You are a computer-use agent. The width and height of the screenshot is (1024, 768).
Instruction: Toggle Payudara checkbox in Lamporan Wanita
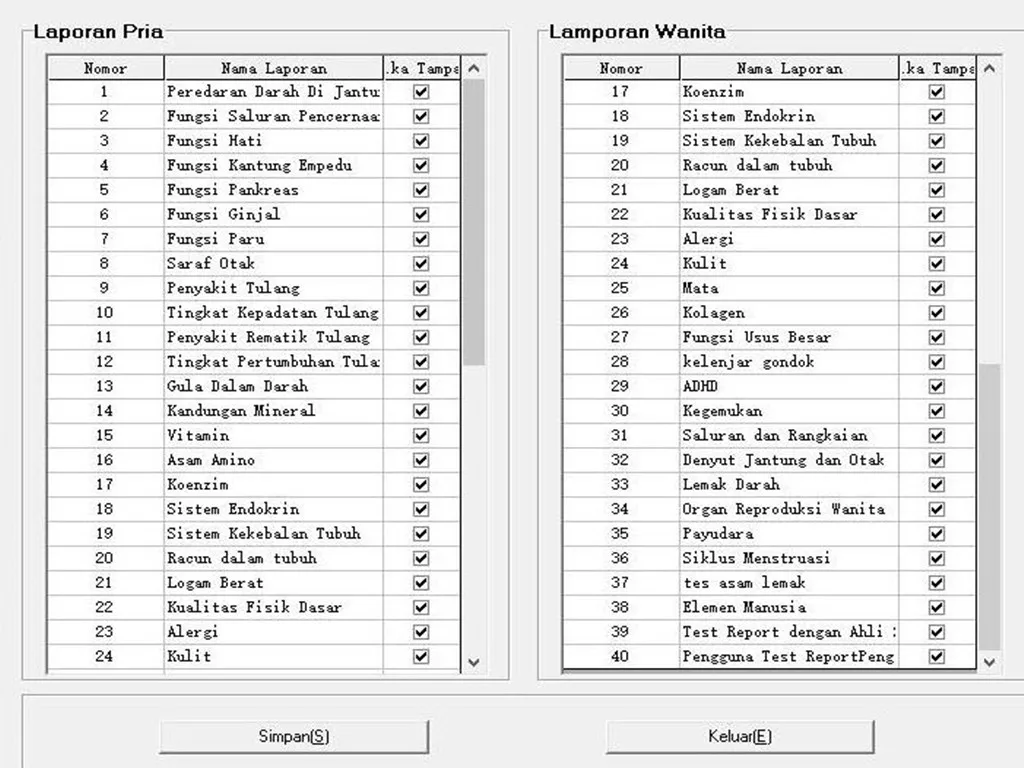[x=937, y=534]
